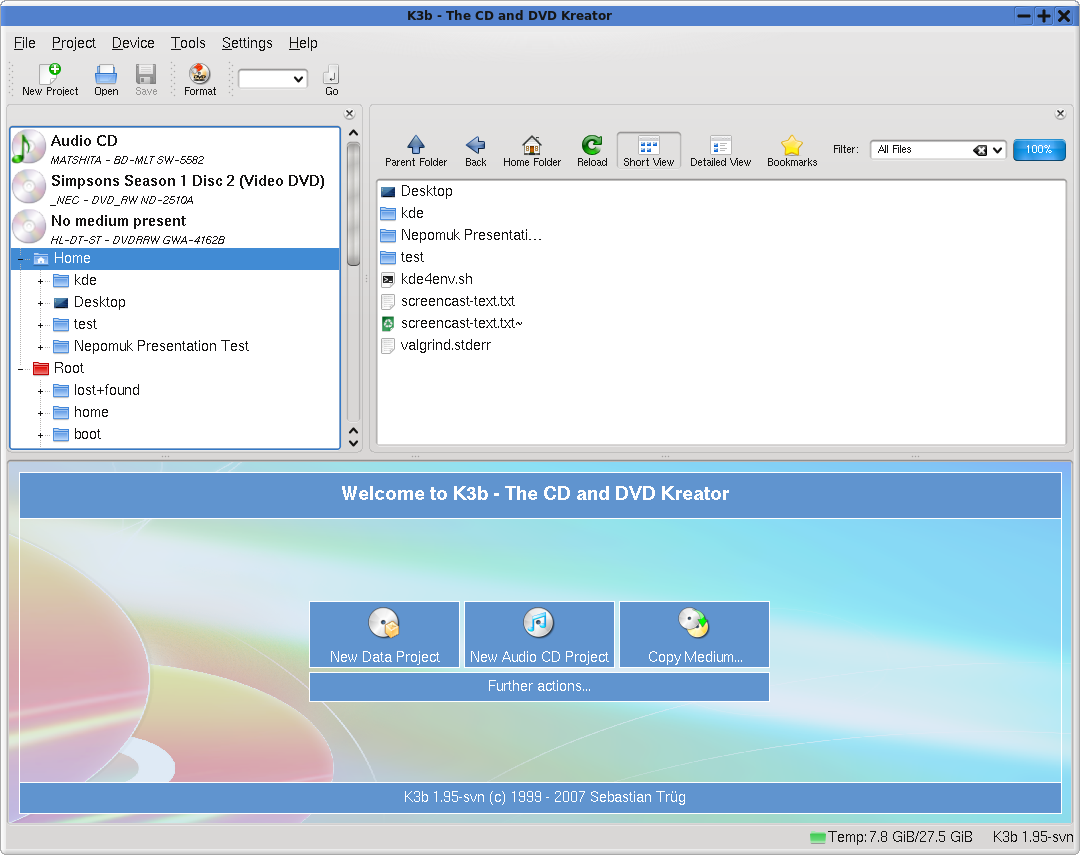This screenshot has width=1080, height=855.
Task: Expand the boot tree folder
Action: click(x=40, y=435)
